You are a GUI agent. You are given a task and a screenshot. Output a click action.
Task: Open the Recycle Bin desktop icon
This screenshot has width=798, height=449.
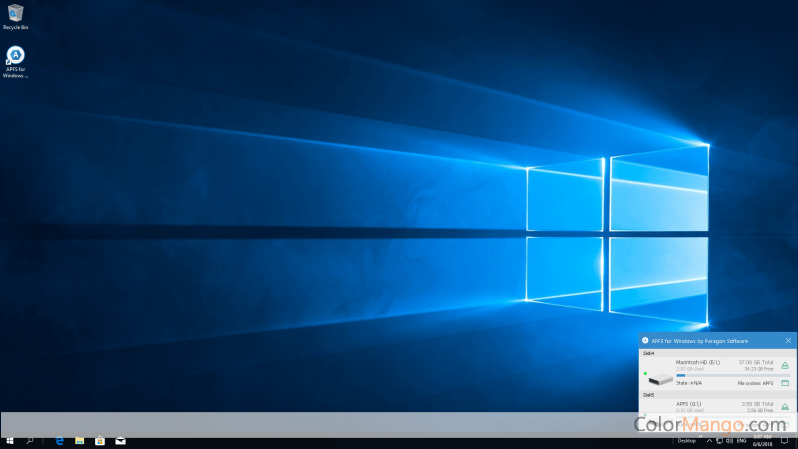point(16,13)
